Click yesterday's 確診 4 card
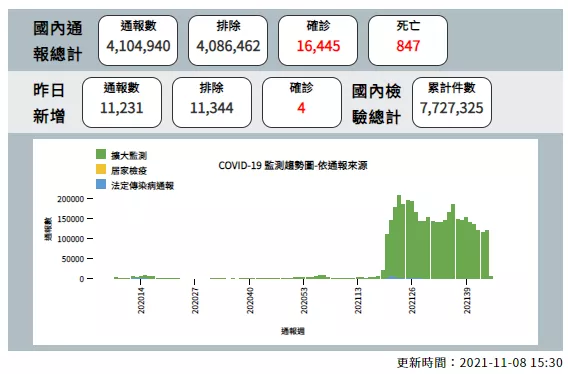The image size is (568, 374). coord(302,102)
